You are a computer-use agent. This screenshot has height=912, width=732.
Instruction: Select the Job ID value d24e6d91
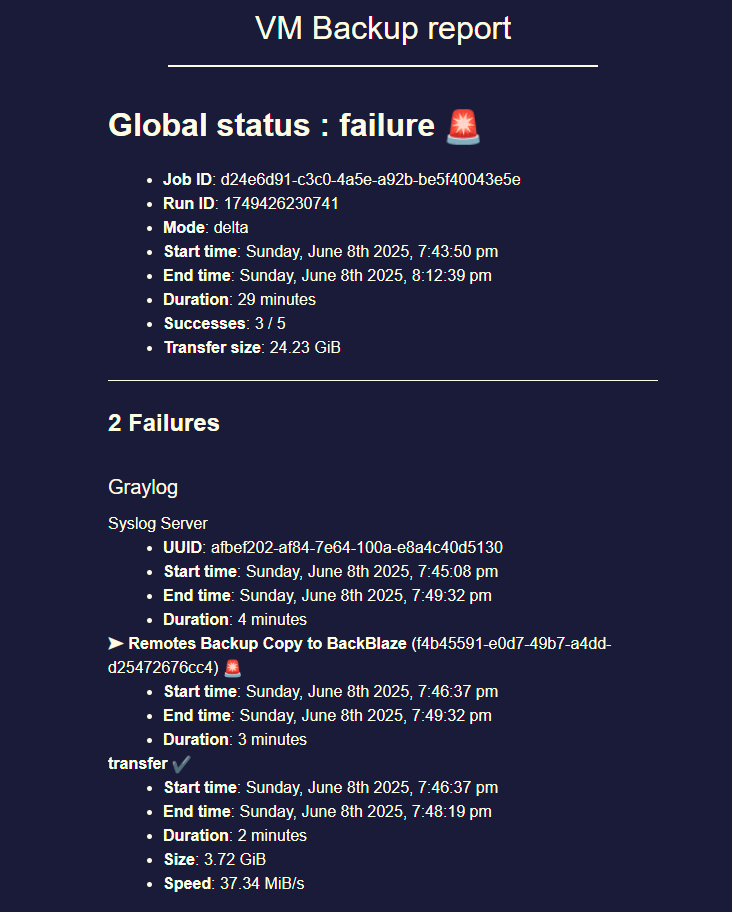coord(370,179)
